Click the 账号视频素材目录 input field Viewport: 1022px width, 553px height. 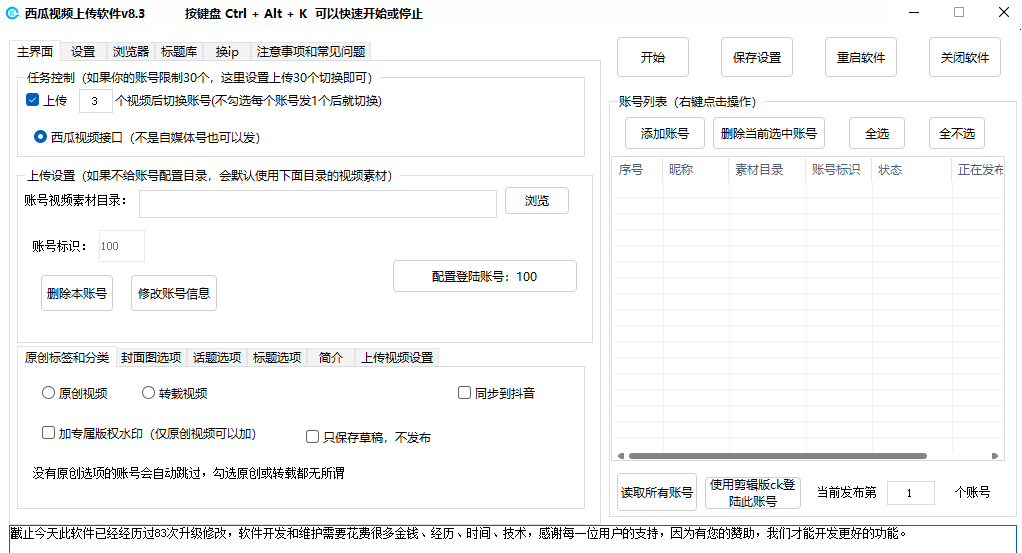(x=317, y=203)
